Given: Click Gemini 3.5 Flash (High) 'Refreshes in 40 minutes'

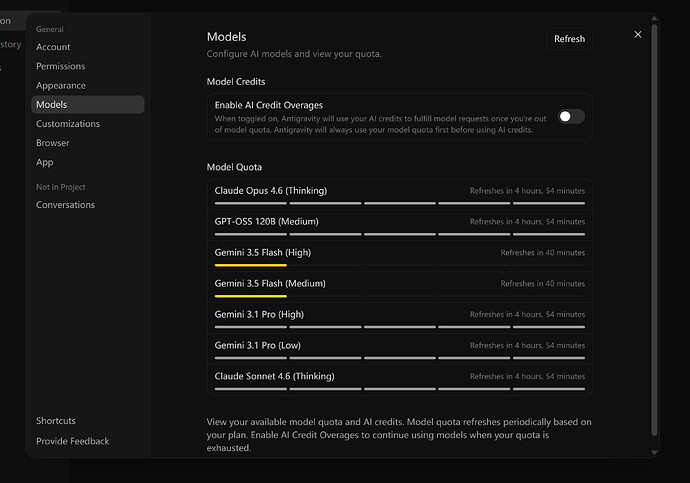Looking at the screenshot, I should 543,253.
